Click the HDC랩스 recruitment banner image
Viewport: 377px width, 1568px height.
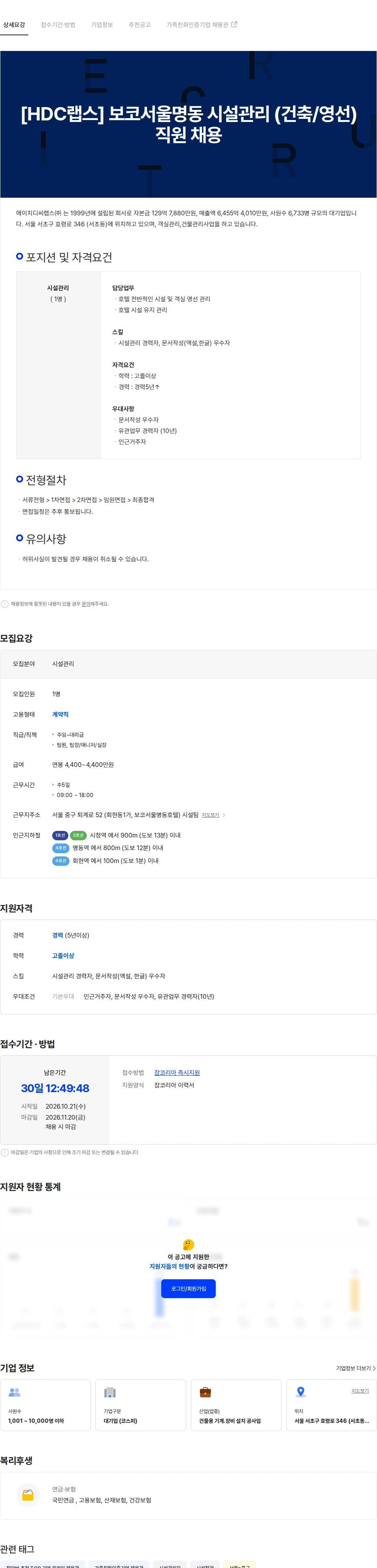[188, 124]
